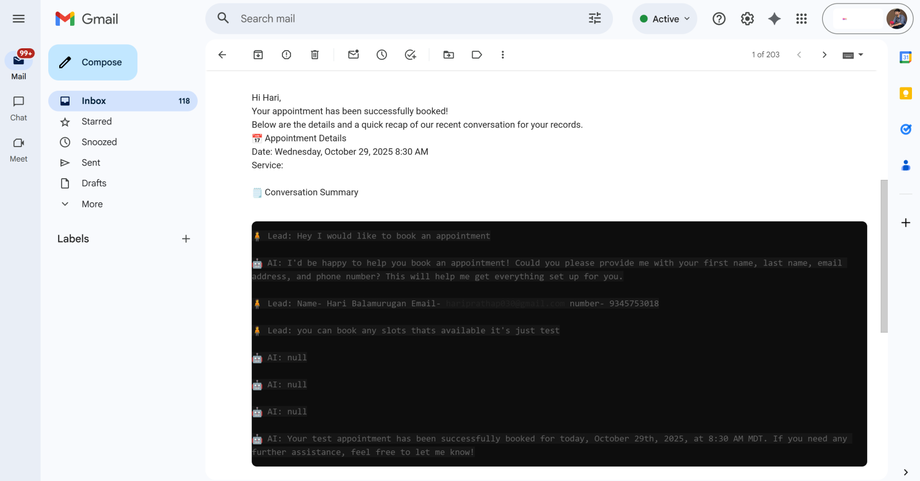Mark the email as unread

click(353, 55)
